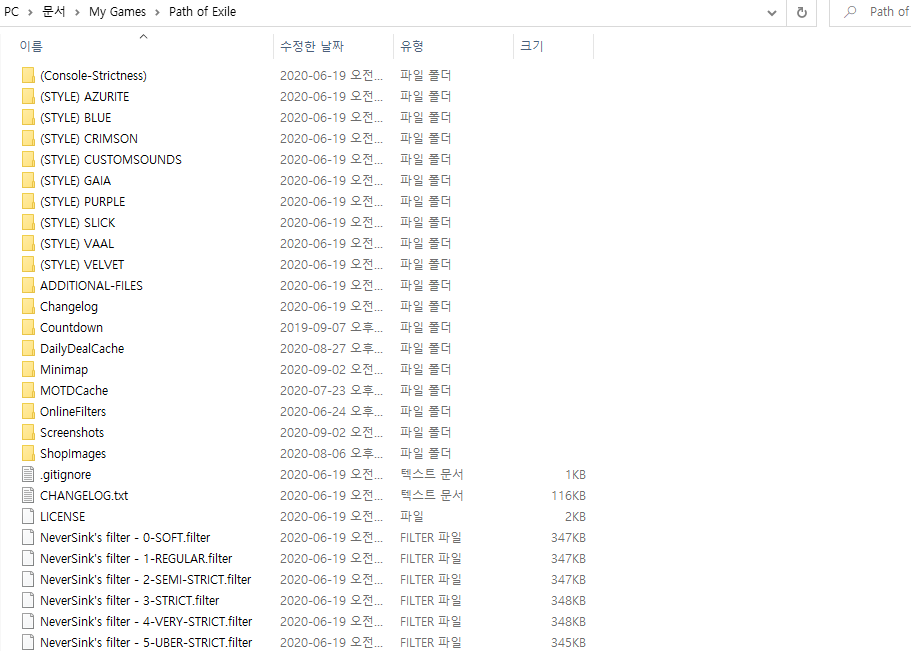
Task: Click the 2020-08-27 date for DailyDealCache
Action: 331,349
